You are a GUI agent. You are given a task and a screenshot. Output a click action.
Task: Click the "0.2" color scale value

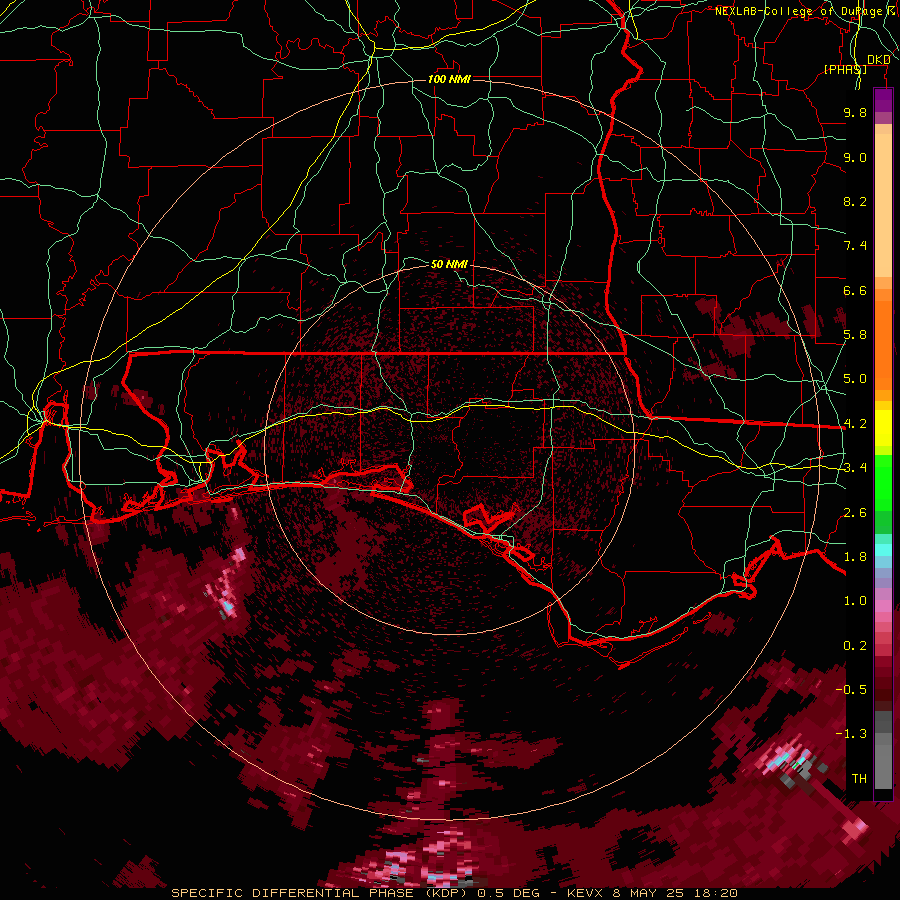(855, 646)
